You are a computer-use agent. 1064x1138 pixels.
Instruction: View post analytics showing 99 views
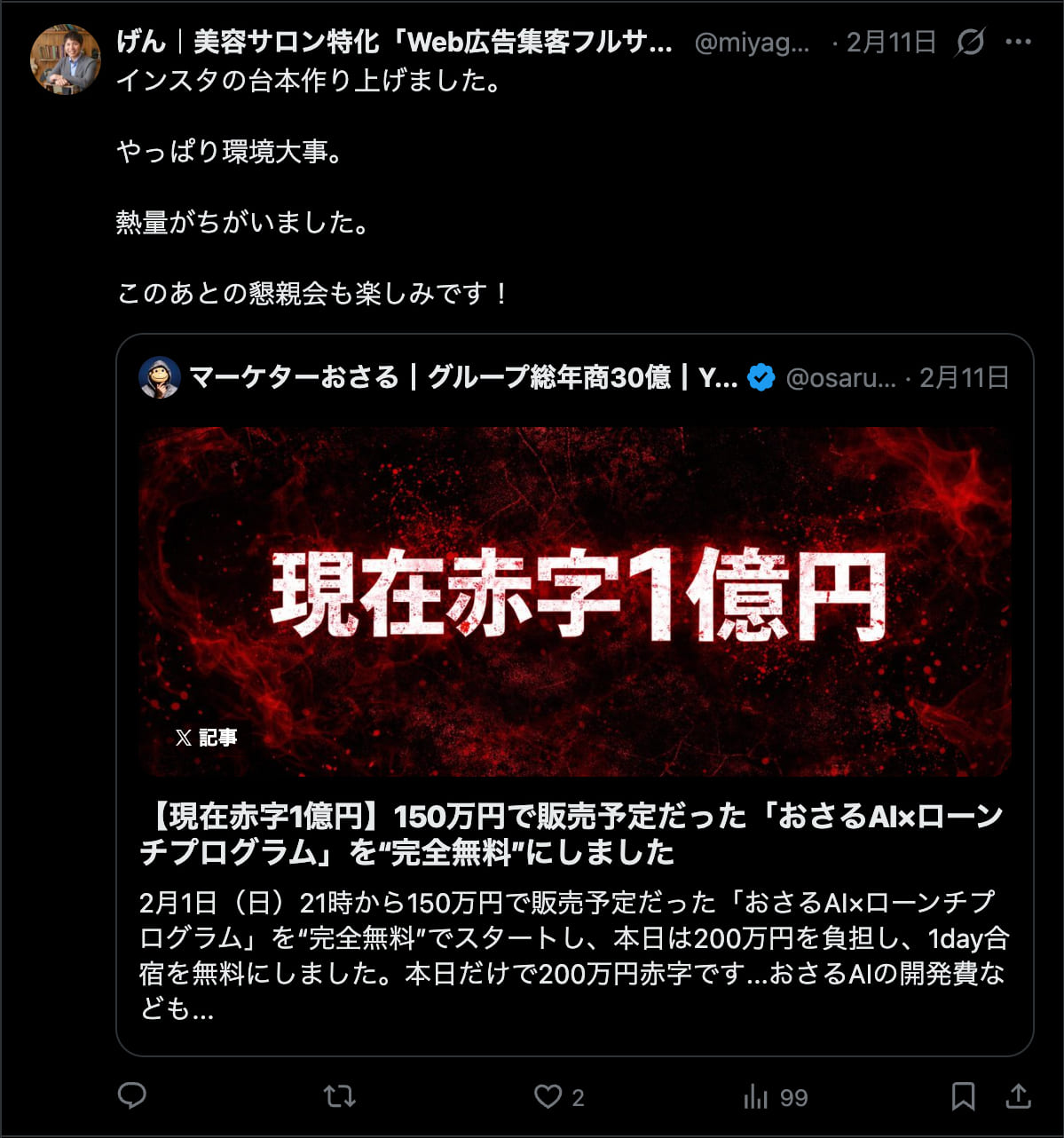[x=776, y=1098]
